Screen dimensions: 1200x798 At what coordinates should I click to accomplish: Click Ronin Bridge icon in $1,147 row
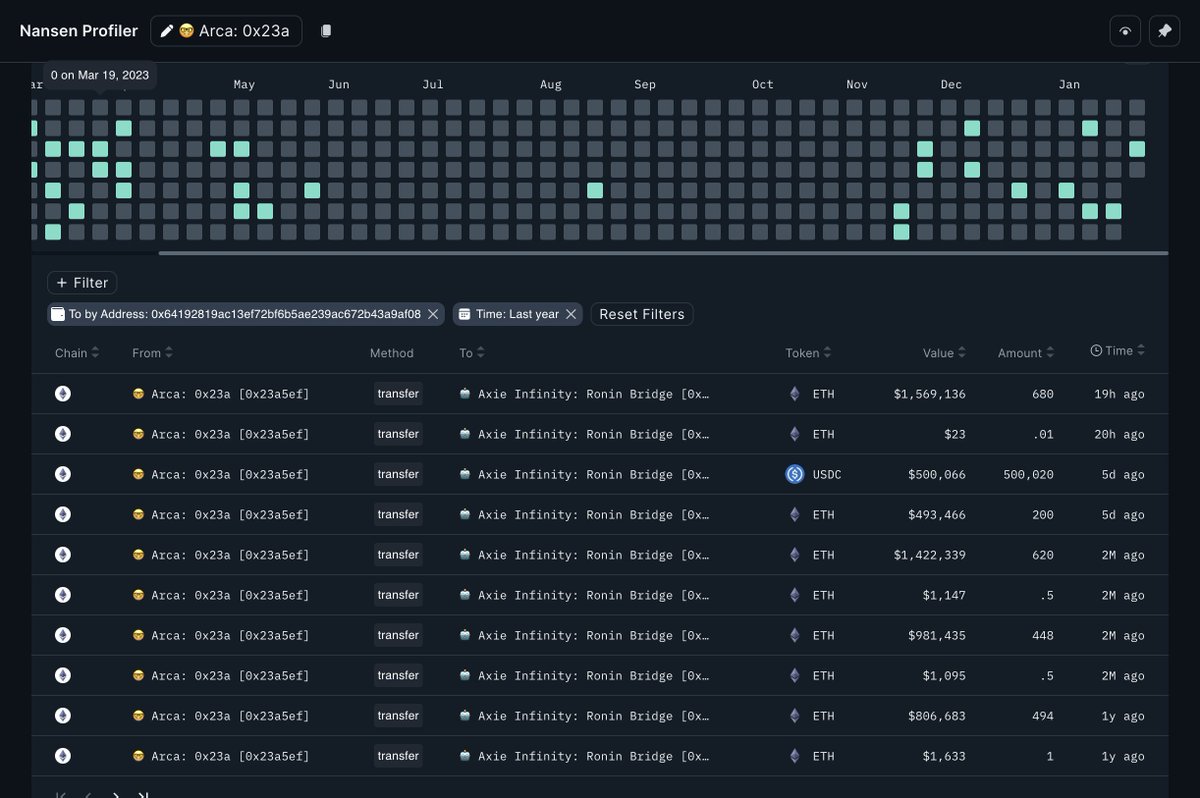pos(465,595)
